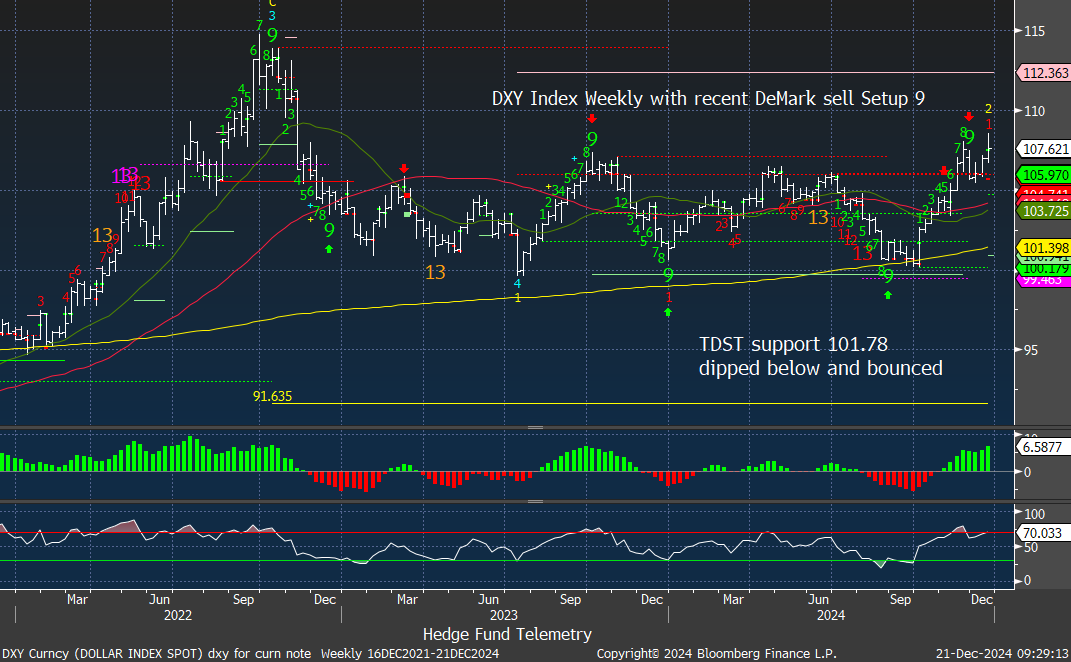This screenshot has height=662, width=1071.
Task: Click the green 9 at the December 2022 low
Action: click(x=329, y=230)
